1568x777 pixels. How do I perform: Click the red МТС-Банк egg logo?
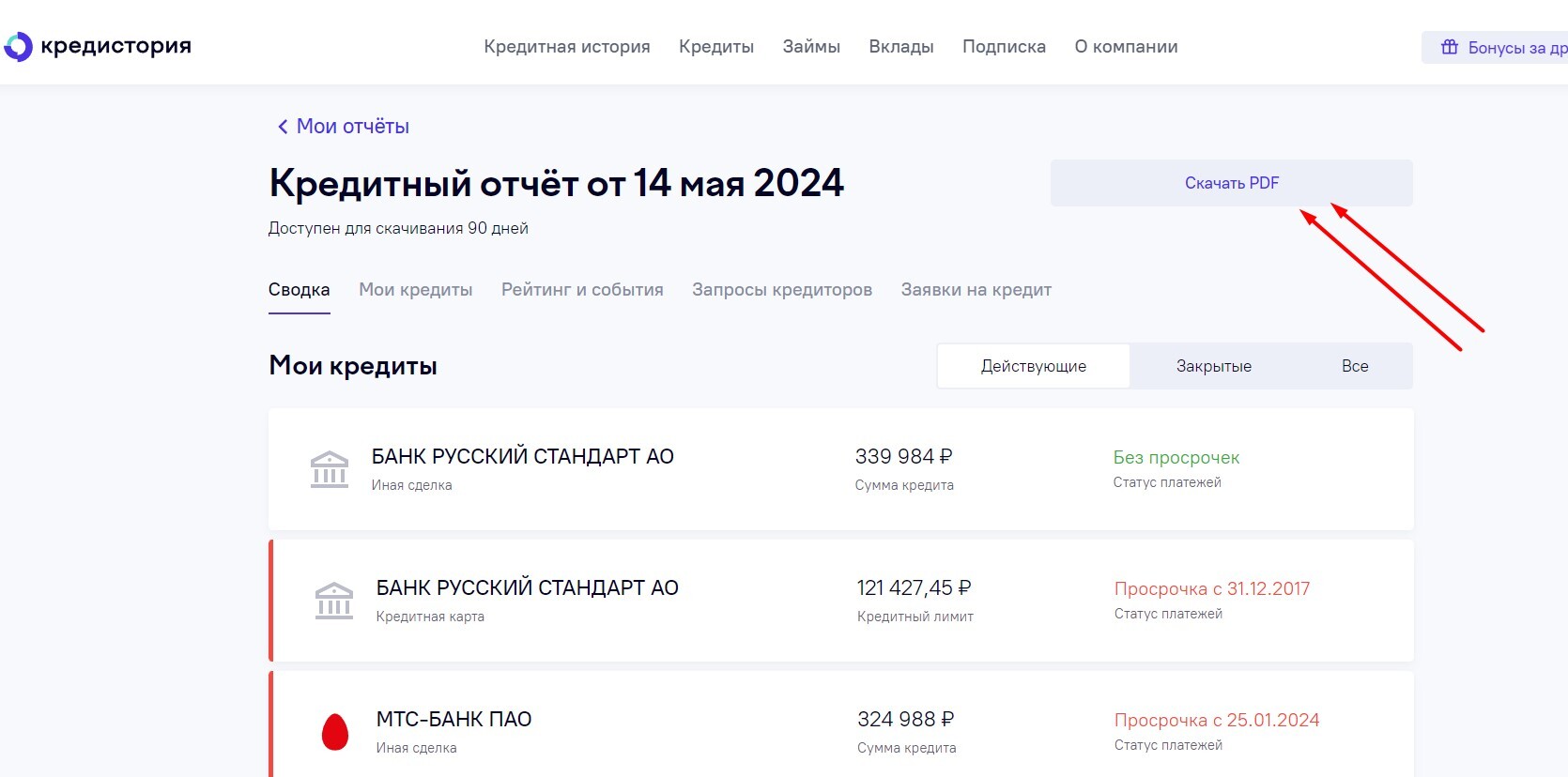coord(335,732)
